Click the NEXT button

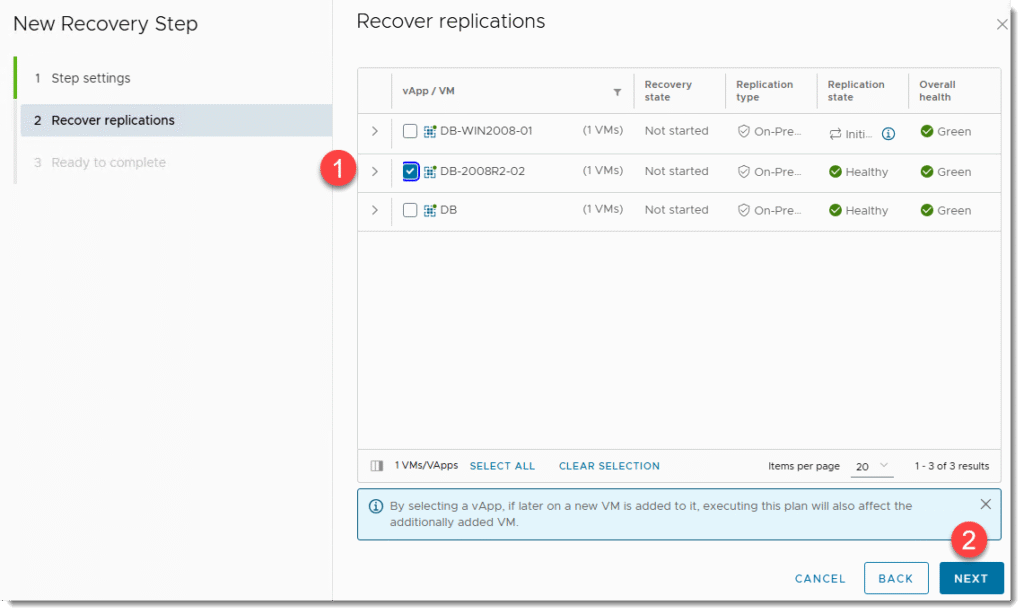tap(970, 578)
